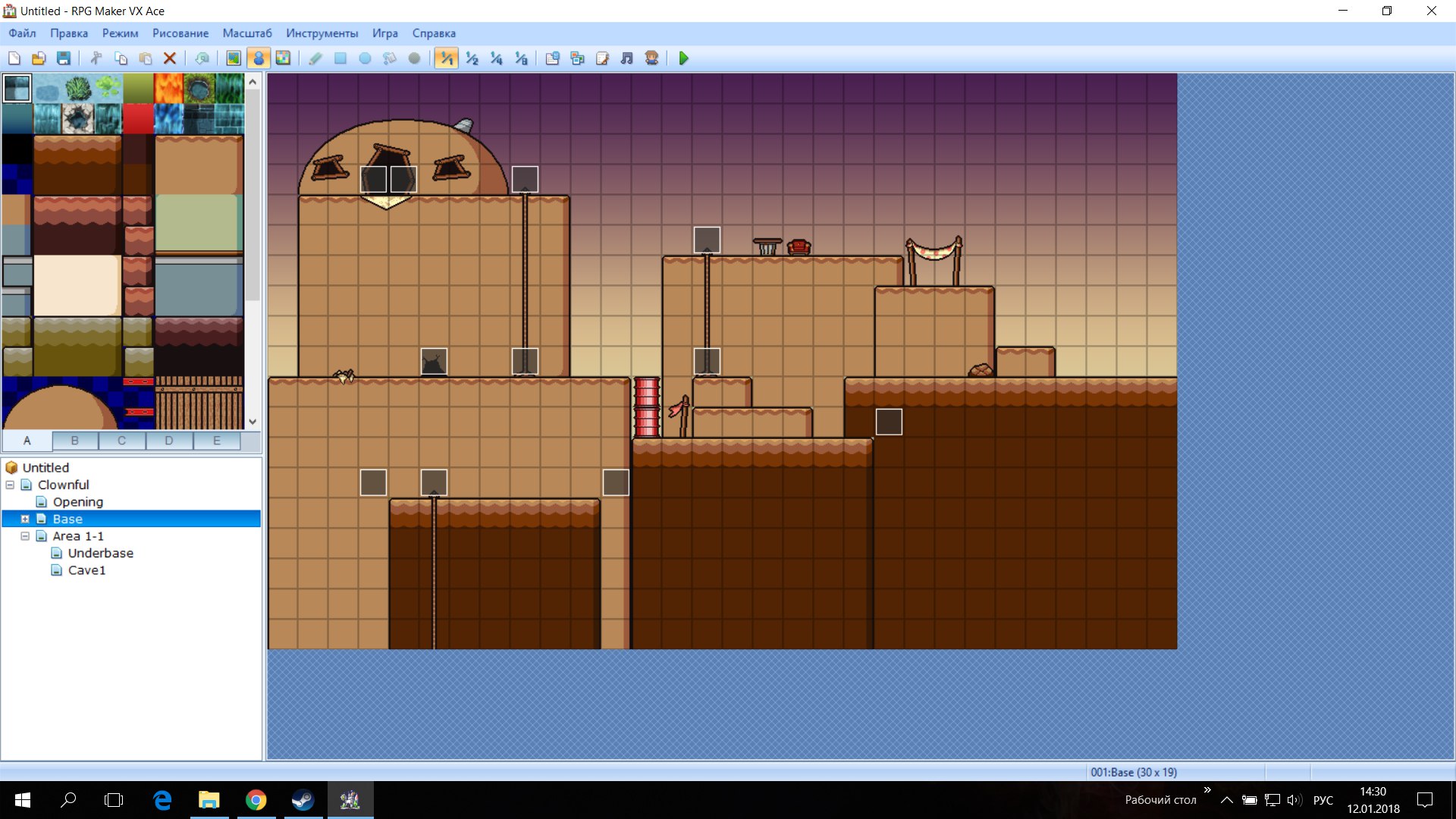
Task: Set map scale to 1/2
Action: pos(472,58)
